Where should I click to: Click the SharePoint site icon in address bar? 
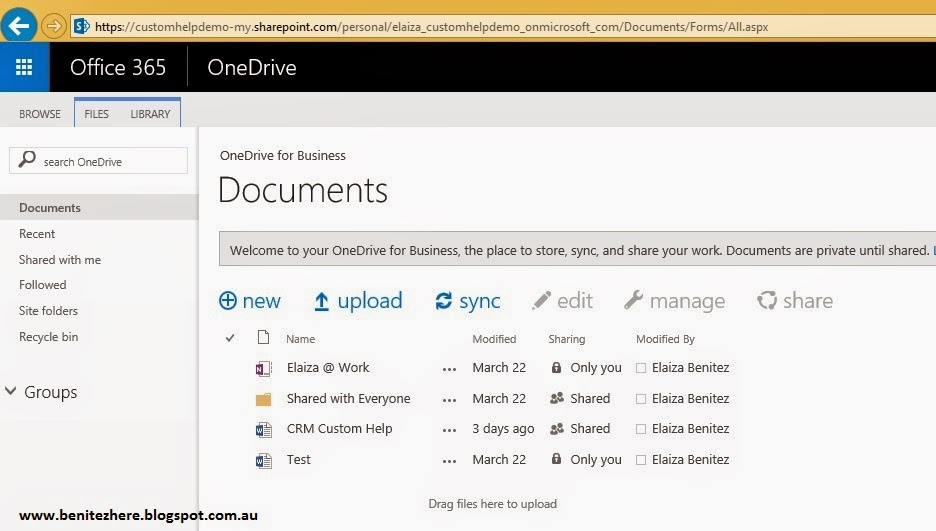click(82, 26)
